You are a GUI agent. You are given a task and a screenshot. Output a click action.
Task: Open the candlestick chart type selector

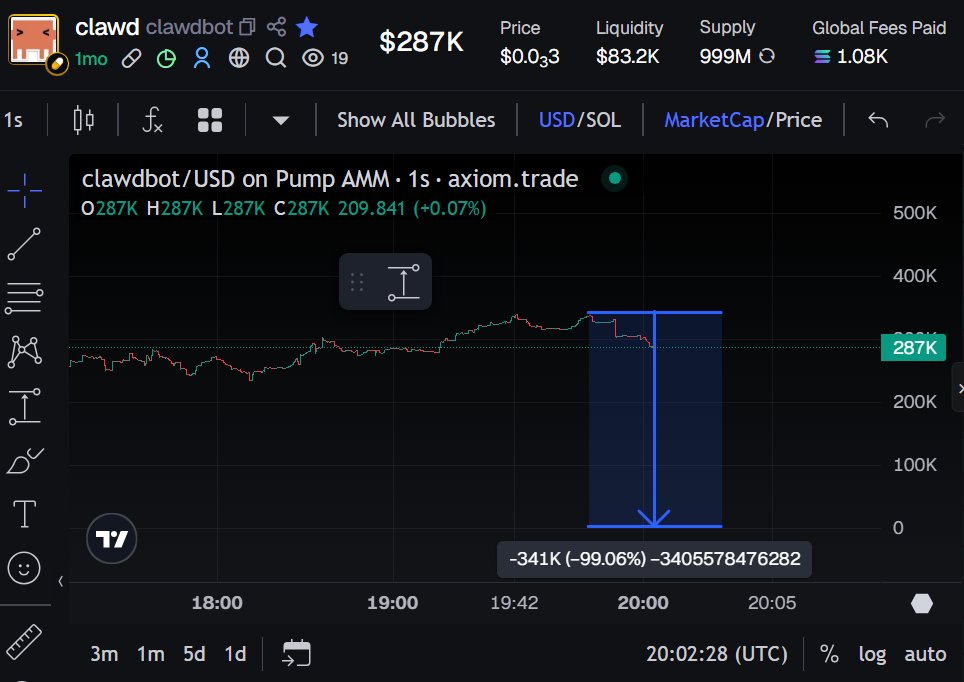coord(84,119)
